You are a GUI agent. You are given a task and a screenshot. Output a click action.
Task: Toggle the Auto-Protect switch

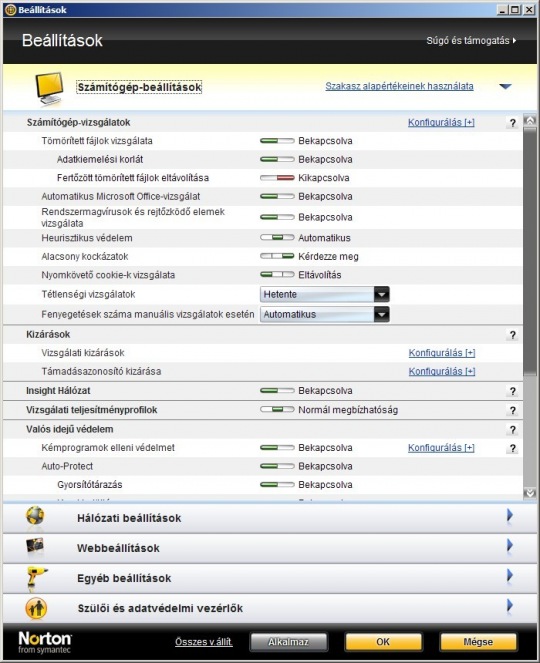pyautogui.click(x=277, y=466)
